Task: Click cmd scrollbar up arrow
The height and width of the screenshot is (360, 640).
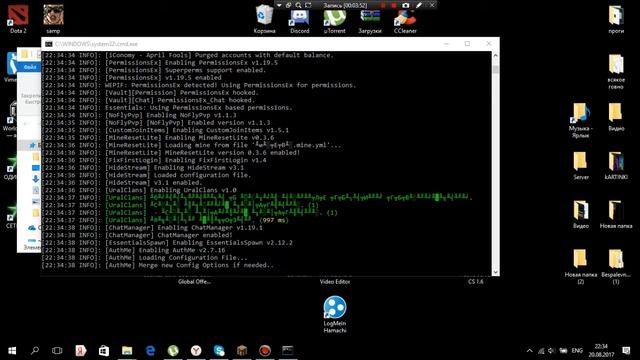Action: pos(495,55)
